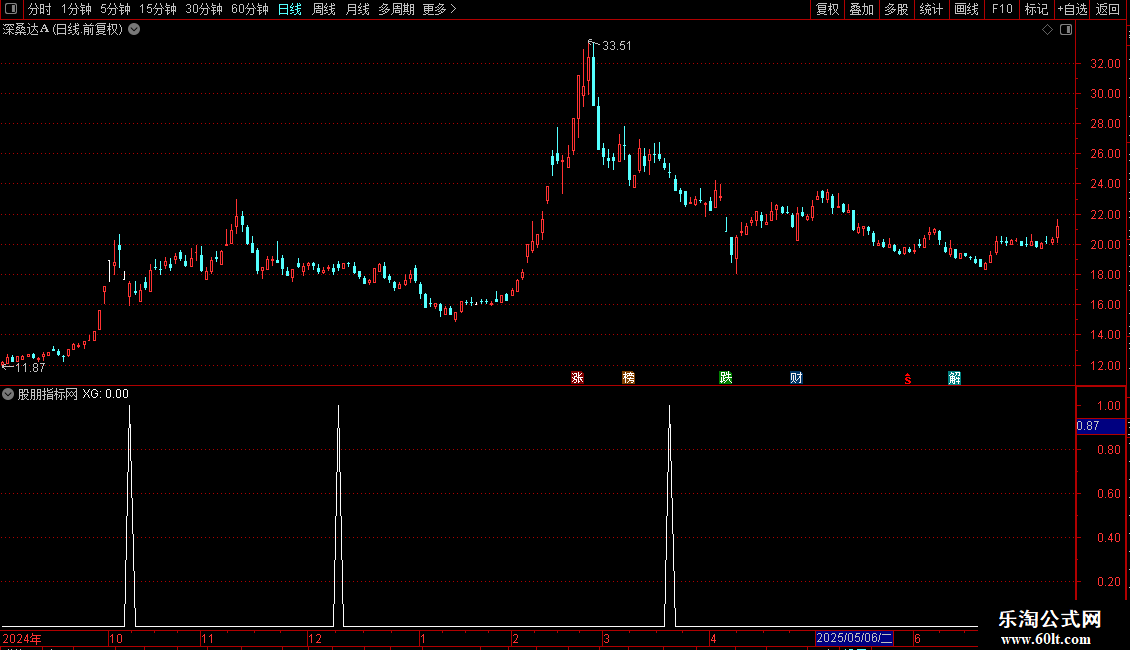Click the 2025/05/06 date label on the time axis
The height and width of the screenshot is (650, 1130).
[854, 638]
